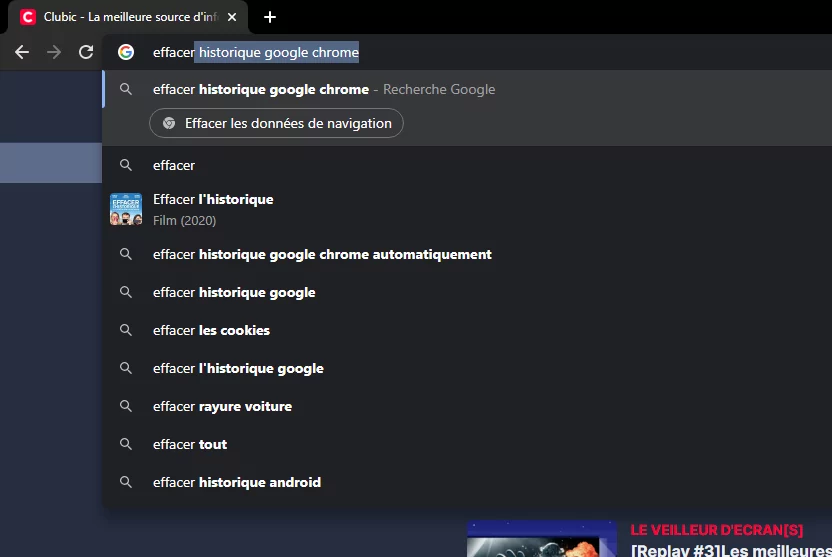Viewport: 832px width, 557px height.
Task: Select the Clubic browser tab
Action: pyautogui.click(x=128, y=17)
